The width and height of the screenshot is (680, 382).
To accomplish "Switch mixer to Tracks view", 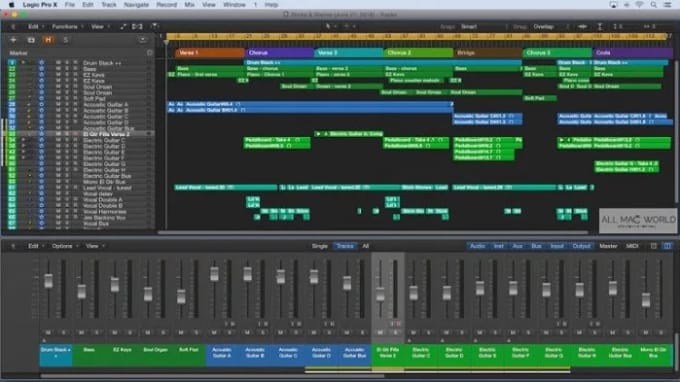I will click(345, 246).
